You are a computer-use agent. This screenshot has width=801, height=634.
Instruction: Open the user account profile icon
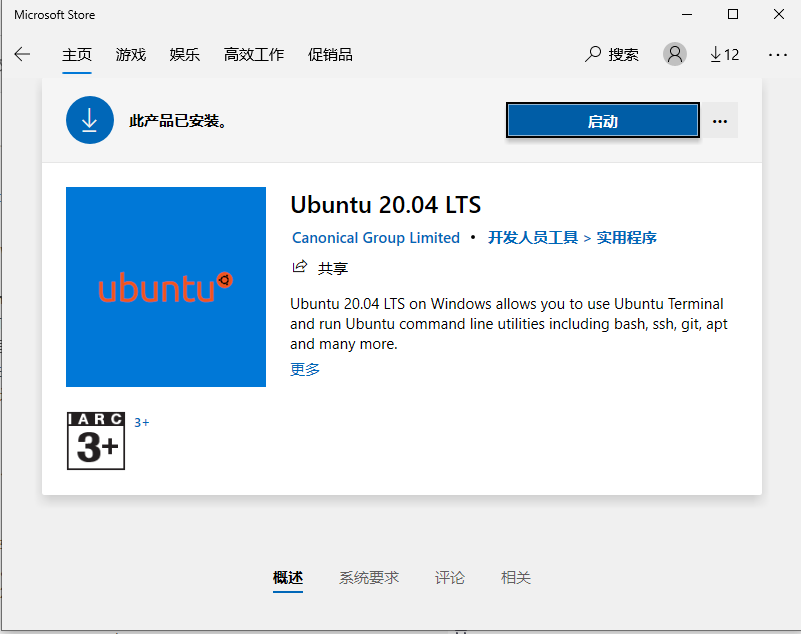tap(674, 54)
